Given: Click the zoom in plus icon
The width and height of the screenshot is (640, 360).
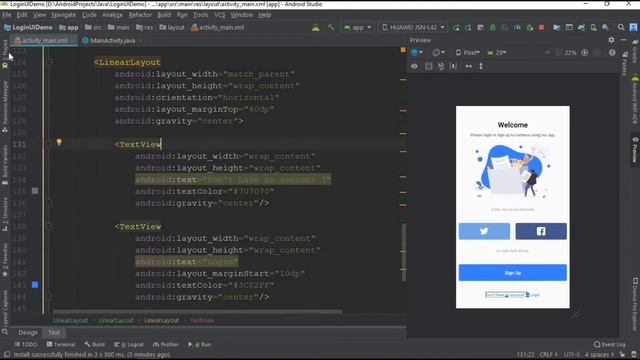Looking at the screenshot, I should (x=584, y=53).
